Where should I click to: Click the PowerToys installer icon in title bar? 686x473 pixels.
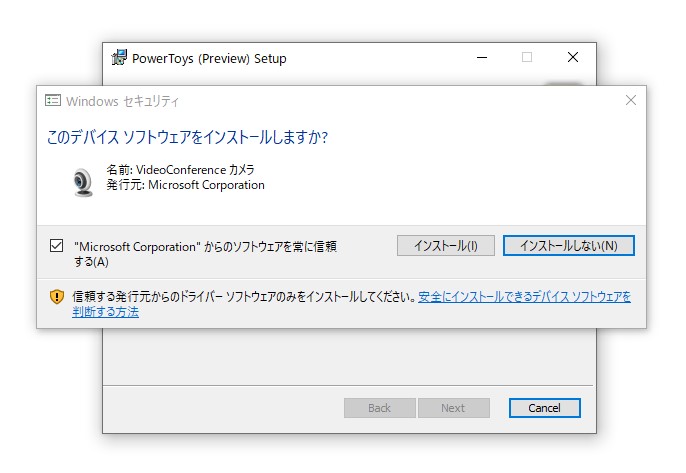(x=119, y=57)
